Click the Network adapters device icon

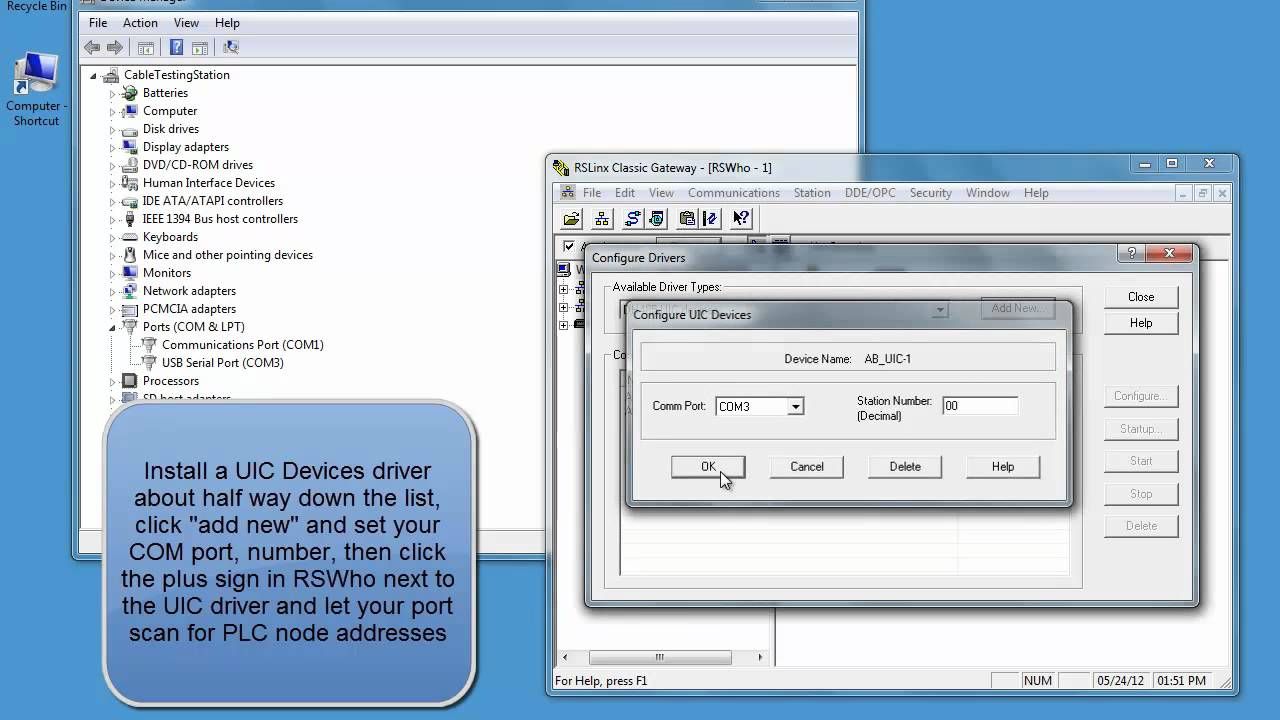pyautogui.click(x=130, y=291)
